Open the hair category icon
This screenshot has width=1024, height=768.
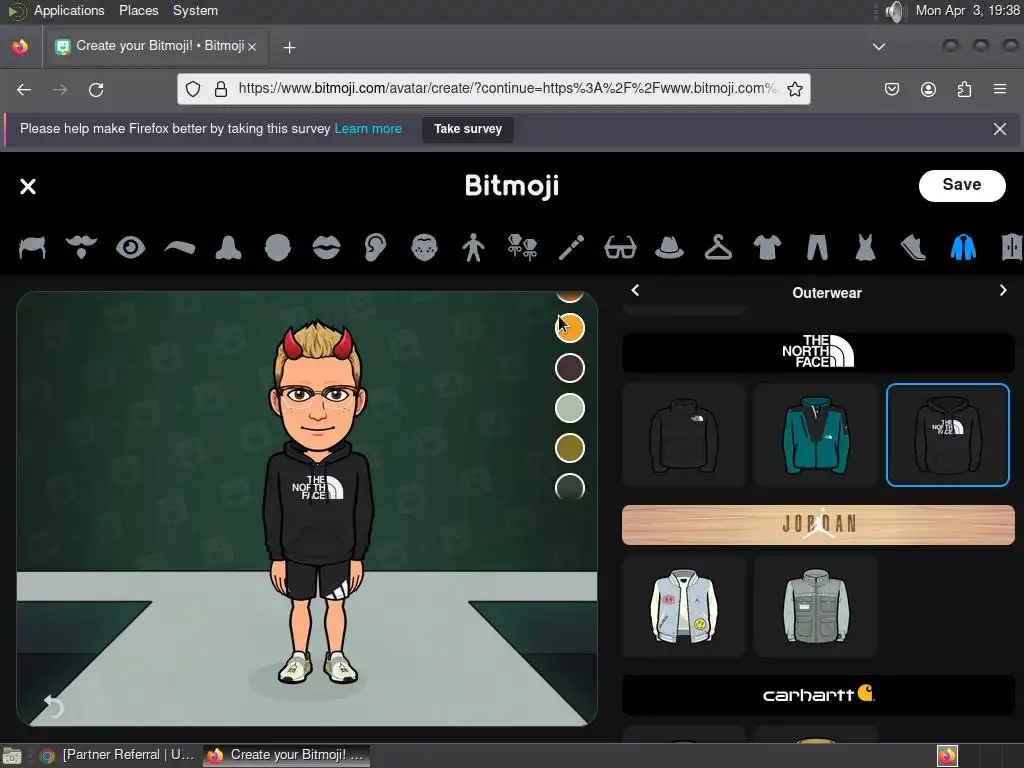click(32, 248)
